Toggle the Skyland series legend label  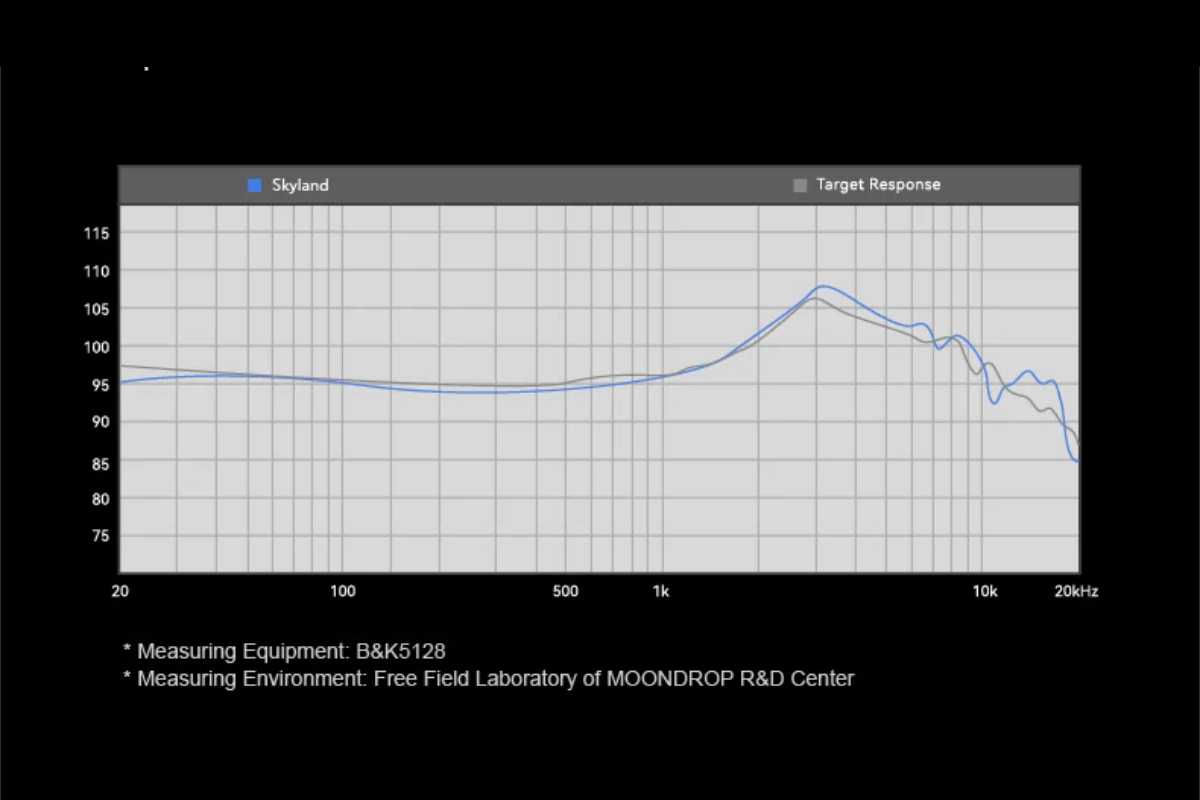300,185
